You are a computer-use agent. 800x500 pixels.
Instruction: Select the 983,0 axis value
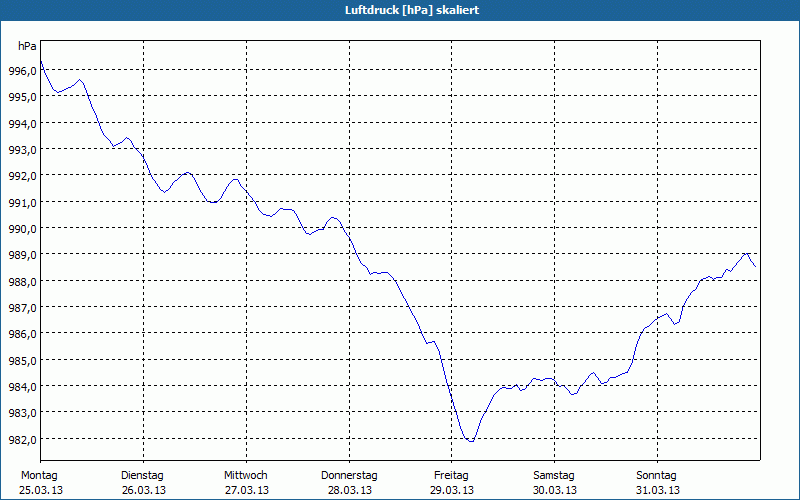[22, 413]
